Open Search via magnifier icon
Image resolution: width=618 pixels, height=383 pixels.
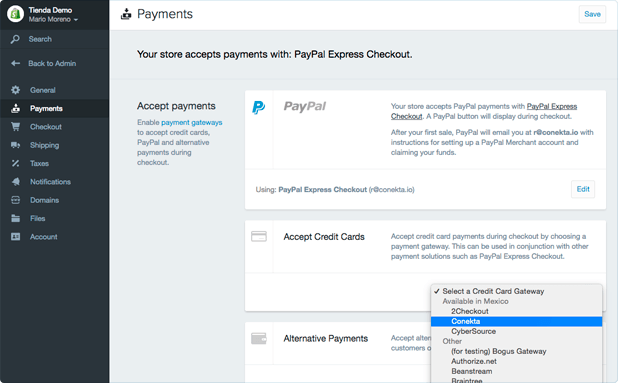click(15, 39)
